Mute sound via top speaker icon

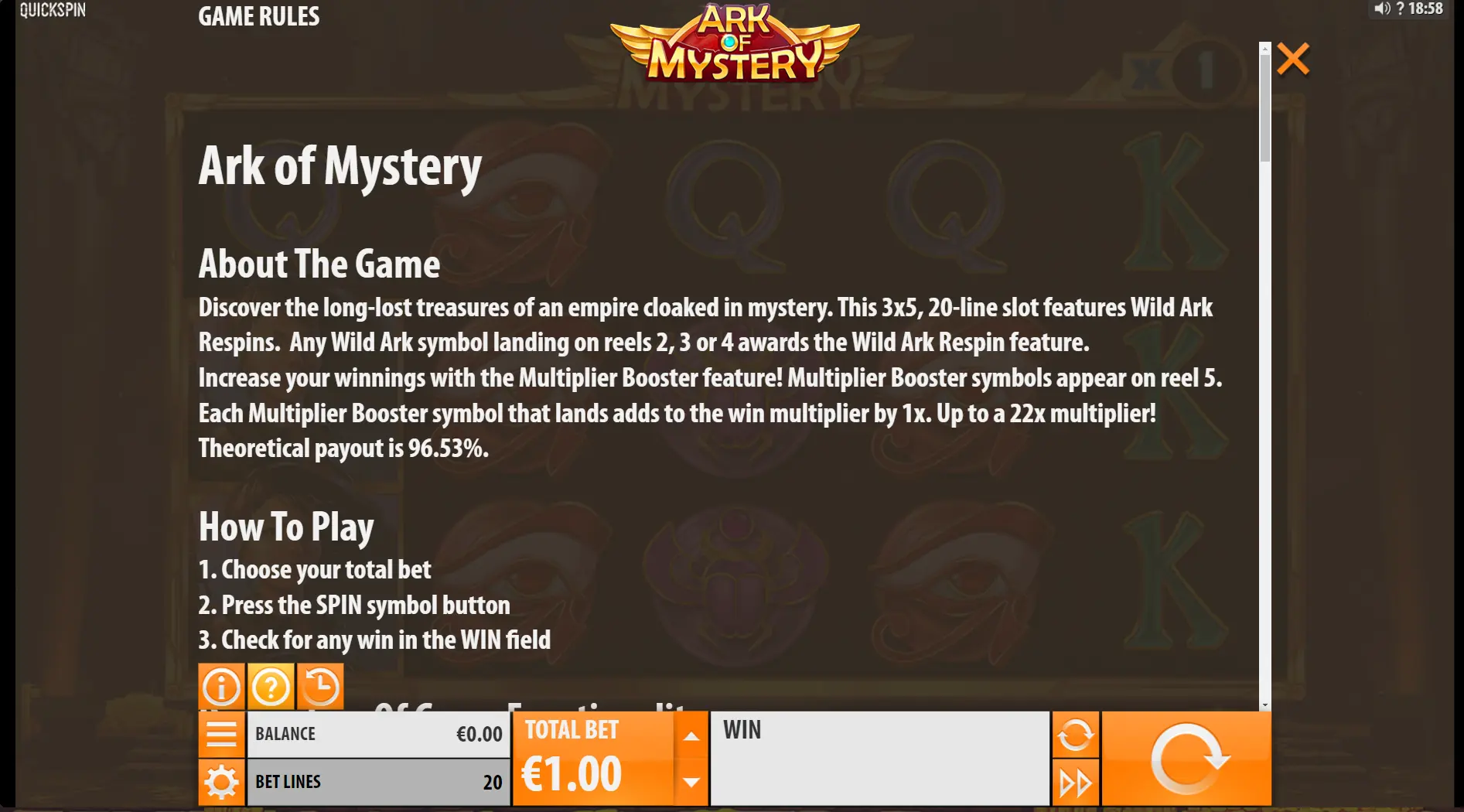1382,9
